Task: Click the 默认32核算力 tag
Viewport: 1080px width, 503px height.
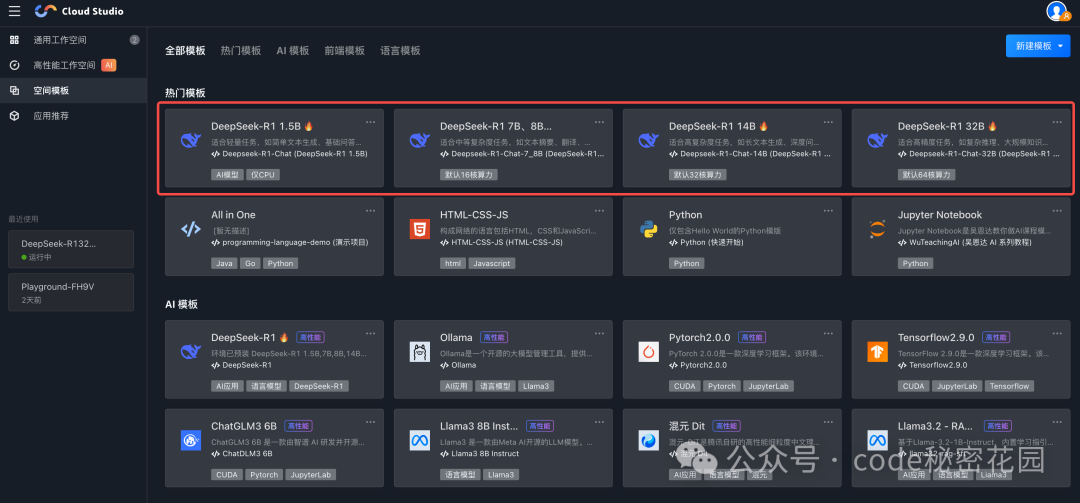Action: 698,175
